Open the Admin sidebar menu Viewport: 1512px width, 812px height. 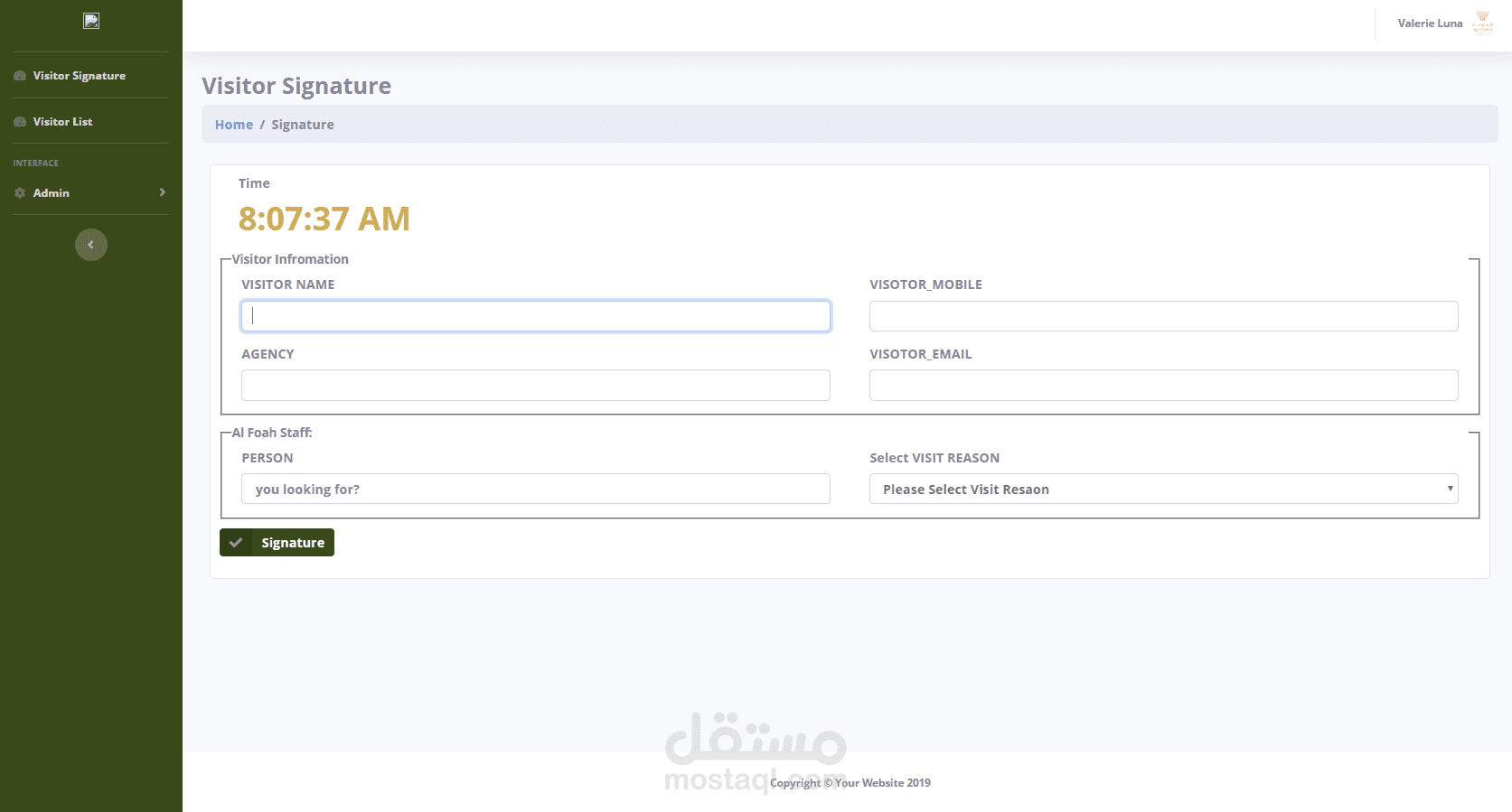pos(90,192)
